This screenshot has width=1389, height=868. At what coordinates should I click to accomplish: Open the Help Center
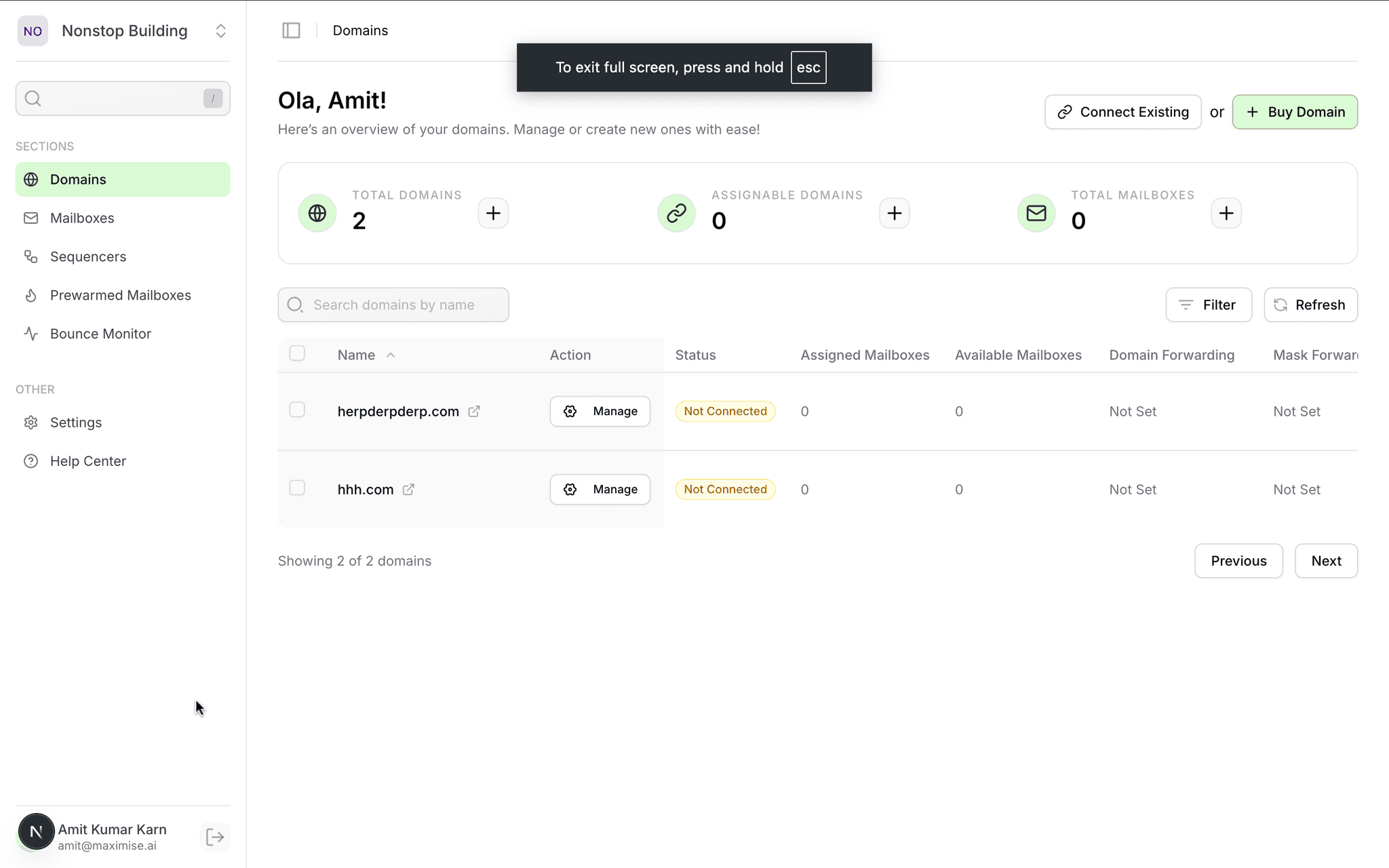pyautogui.click(x=123, y=461)
